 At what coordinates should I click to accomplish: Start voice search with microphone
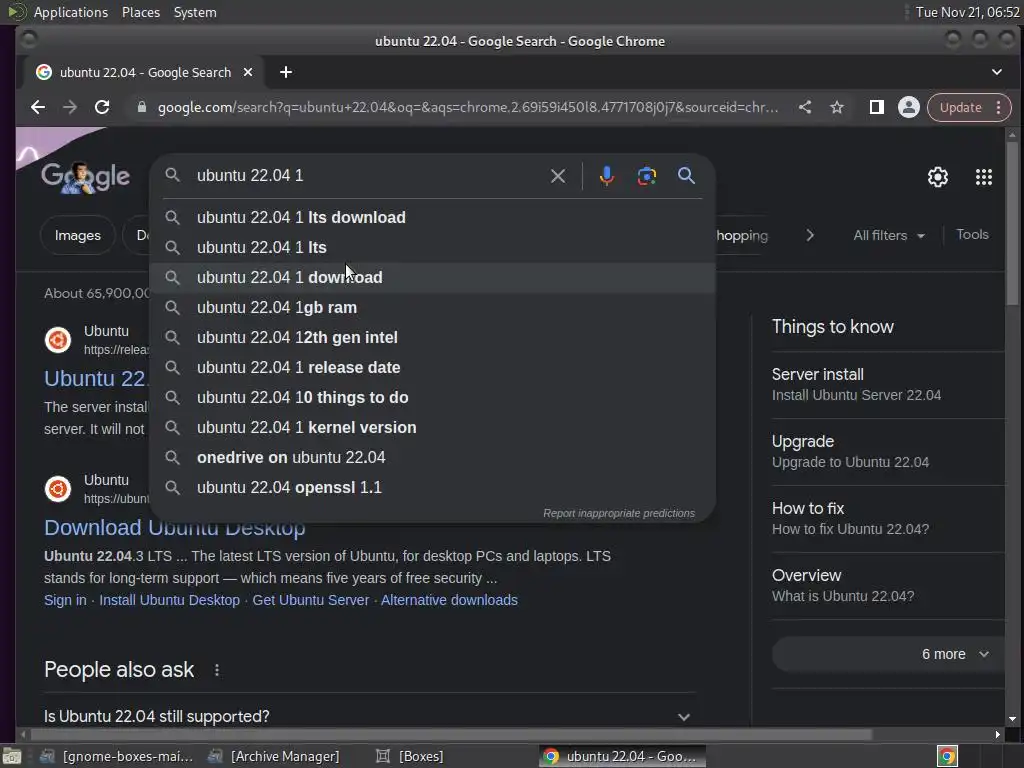607,176
